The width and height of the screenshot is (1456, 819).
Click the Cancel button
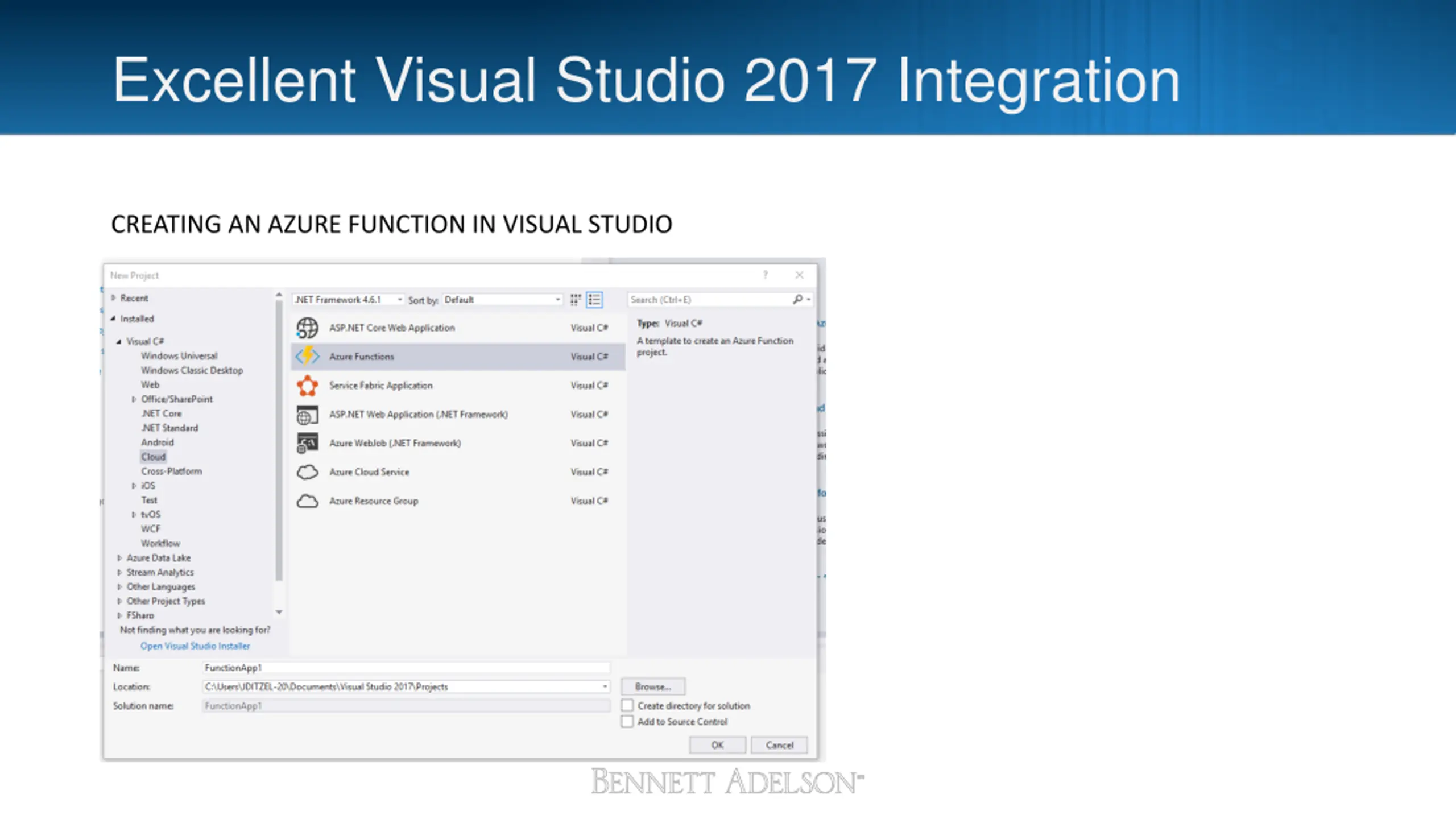(779, 745)
